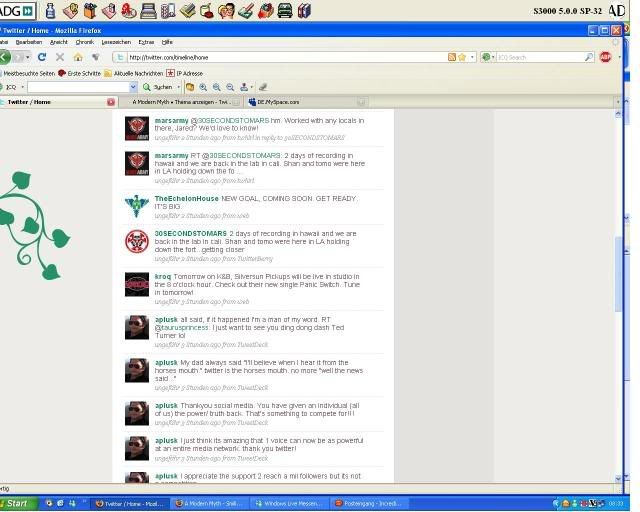Click the ADG logo fast-forward button
640x512 pixels.
[28, 11]
